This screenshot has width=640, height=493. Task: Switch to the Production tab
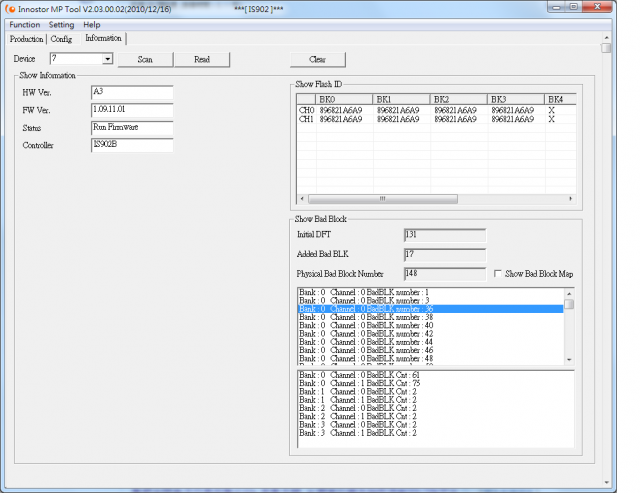27,39
